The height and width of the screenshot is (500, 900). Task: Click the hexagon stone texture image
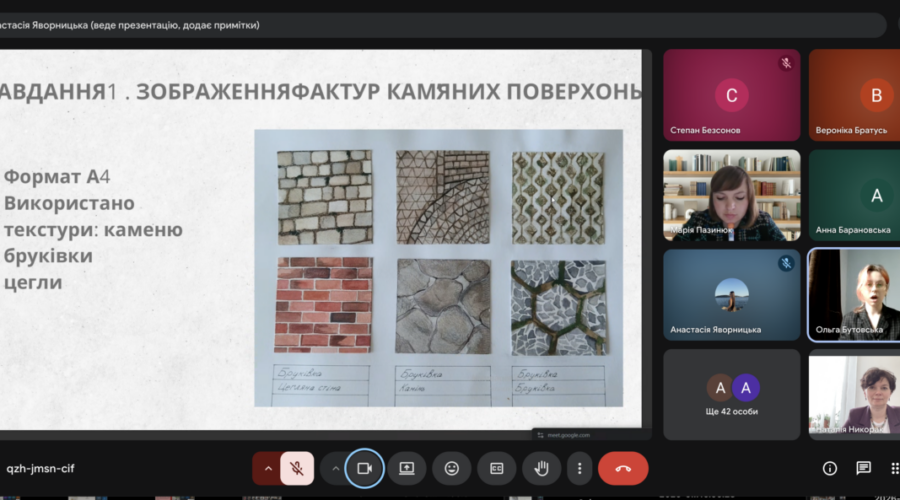coord(558,308)
